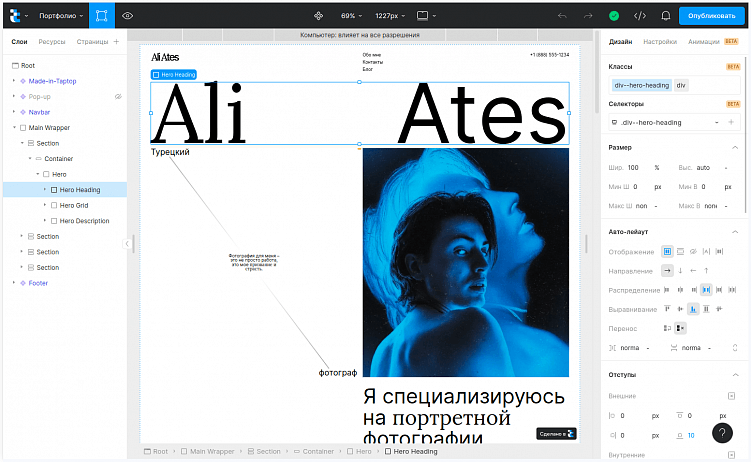
Task: Select align to bottom icon
Action: (693, 309)
